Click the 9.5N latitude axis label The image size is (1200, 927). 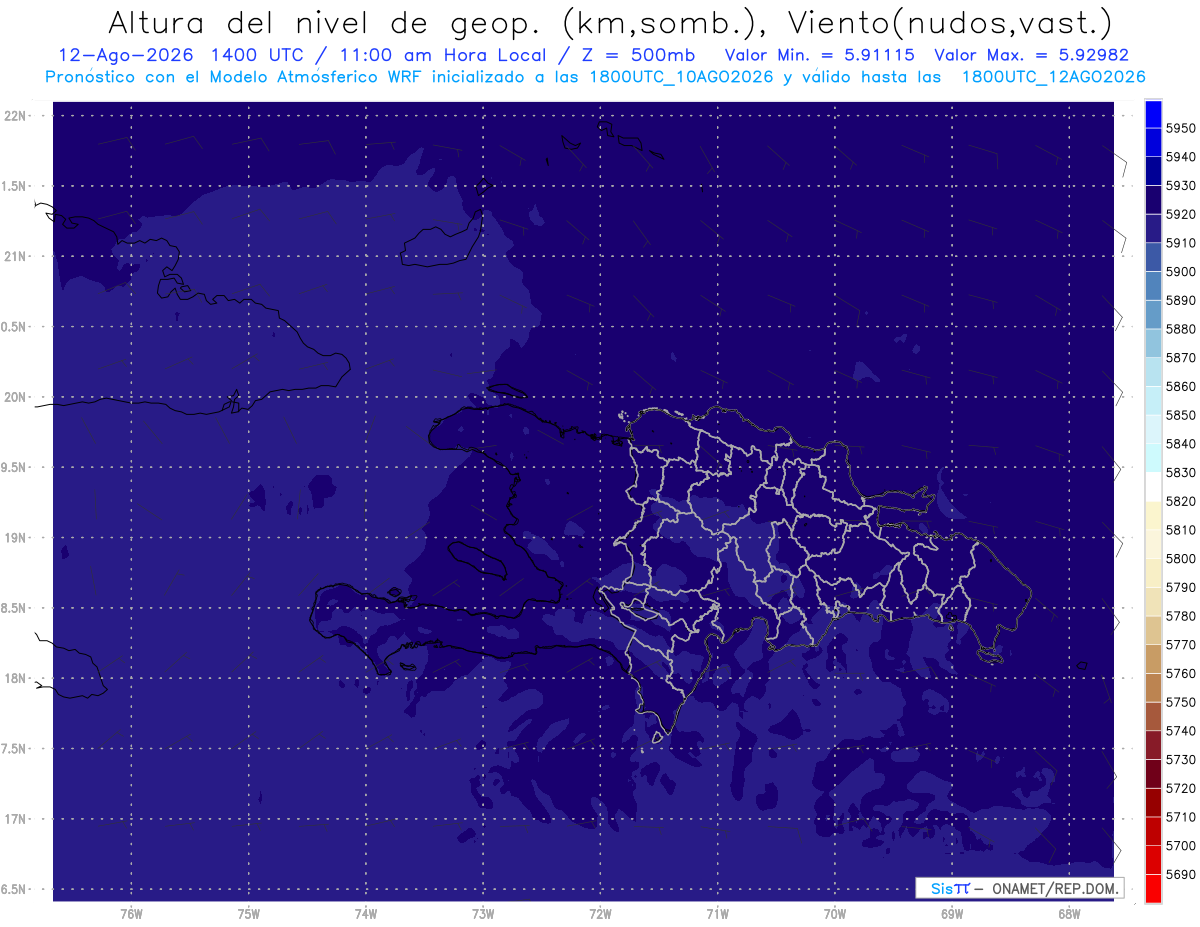(15, 468)
